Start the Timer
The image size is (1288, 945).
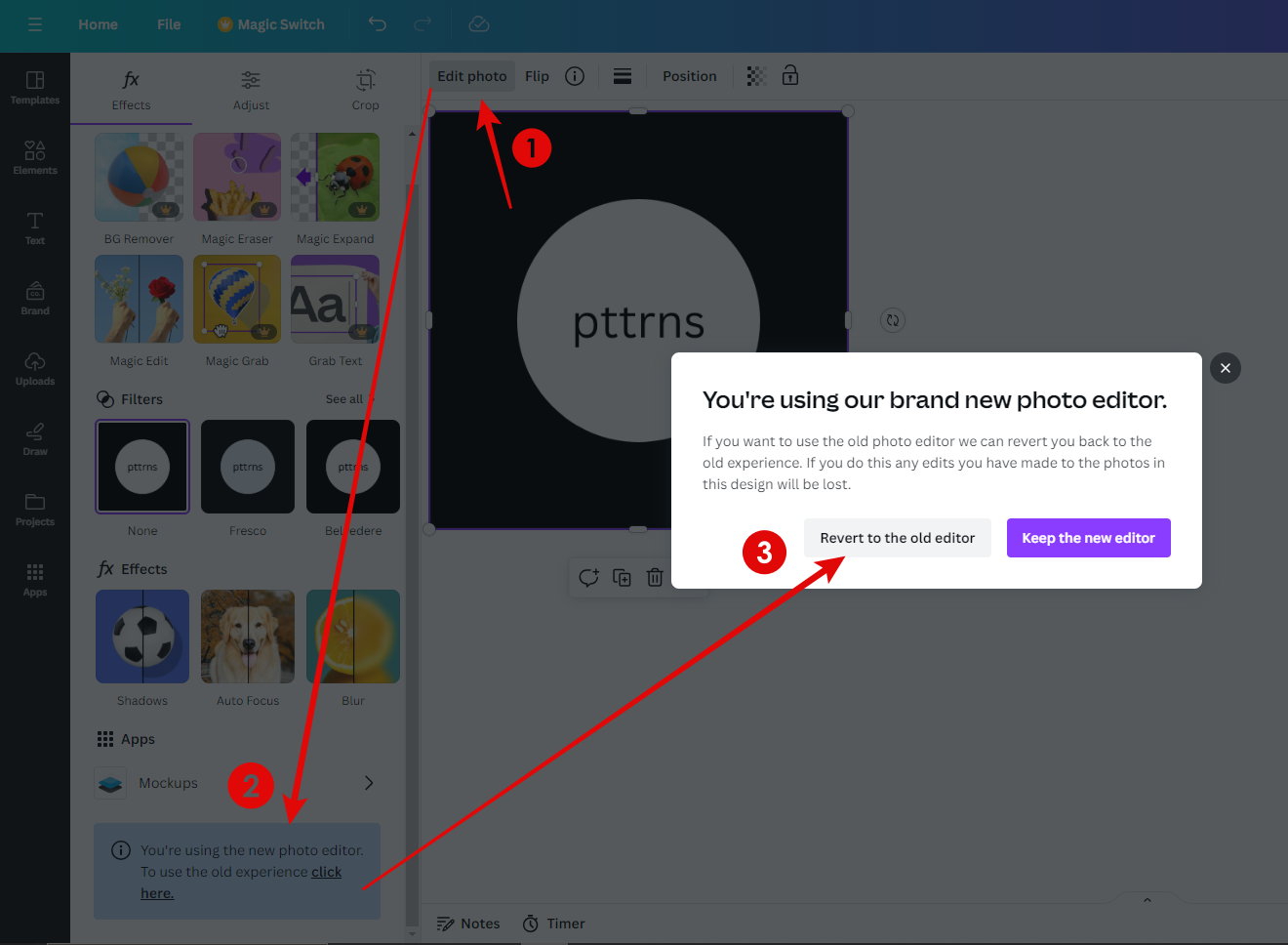[x=553, y=924]
